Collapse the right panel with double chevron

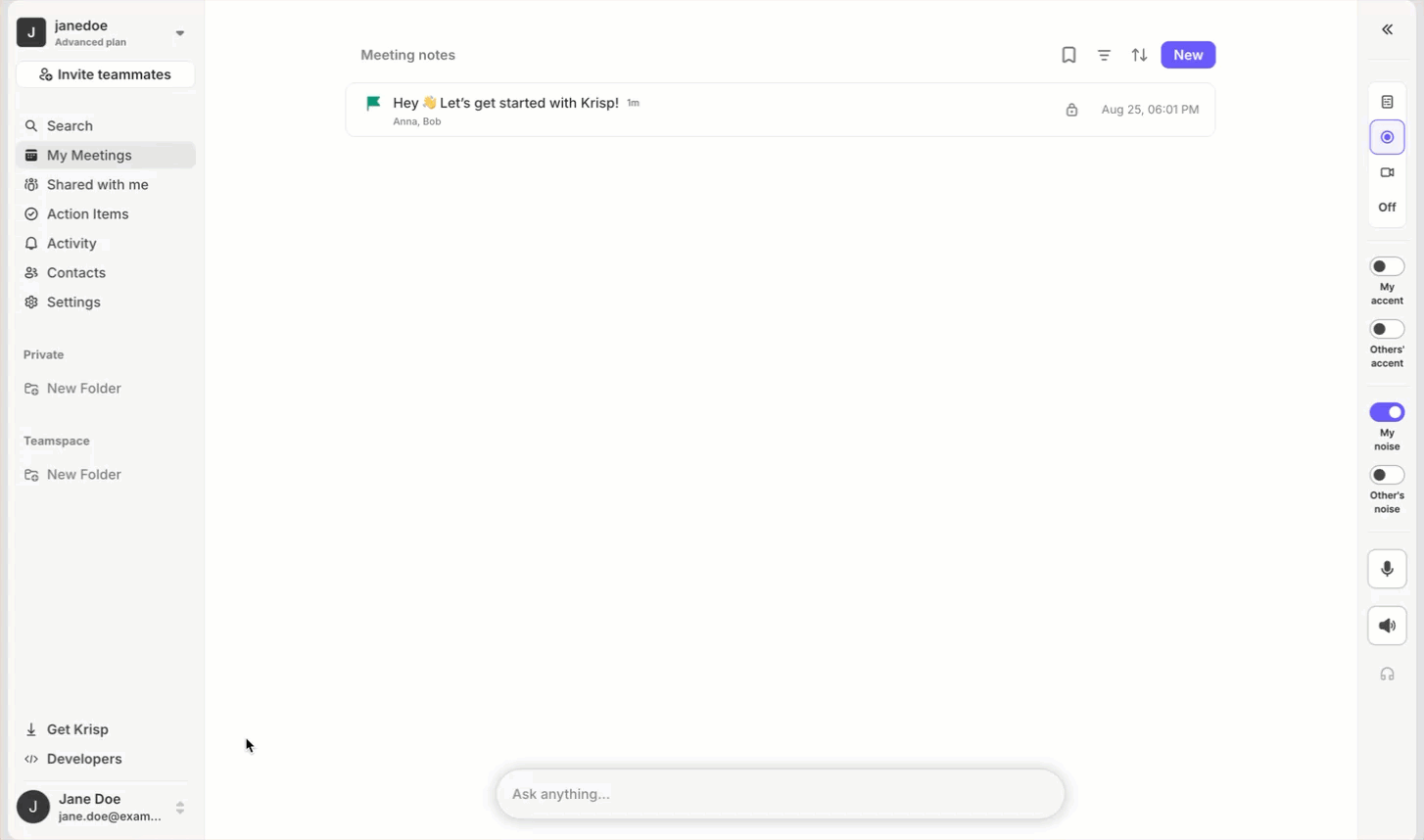point(1387,29)
